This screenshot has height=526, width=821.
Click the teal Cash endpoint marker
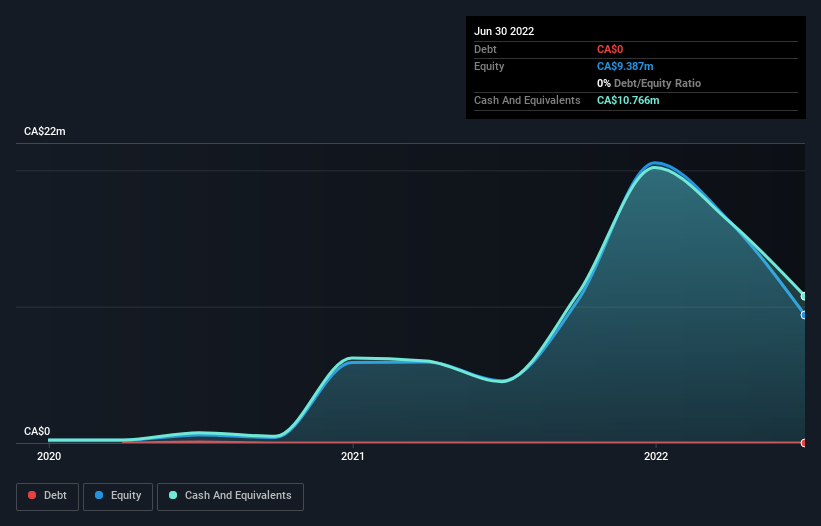tap(804, 296)
